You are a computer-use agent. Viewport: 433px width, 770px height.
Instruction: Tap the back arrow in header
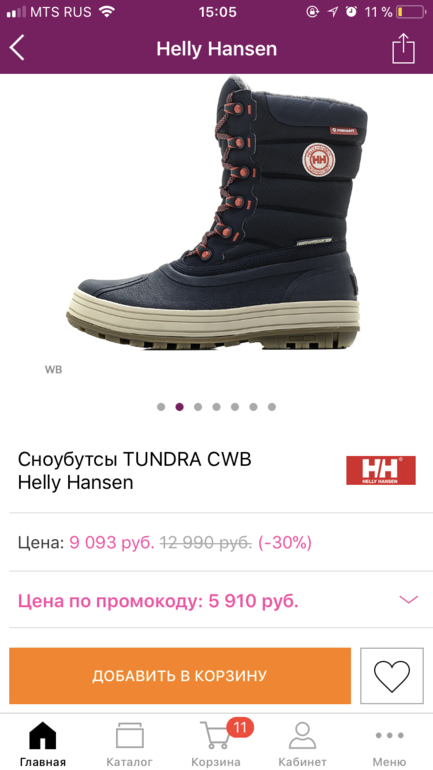coord(17,49)
